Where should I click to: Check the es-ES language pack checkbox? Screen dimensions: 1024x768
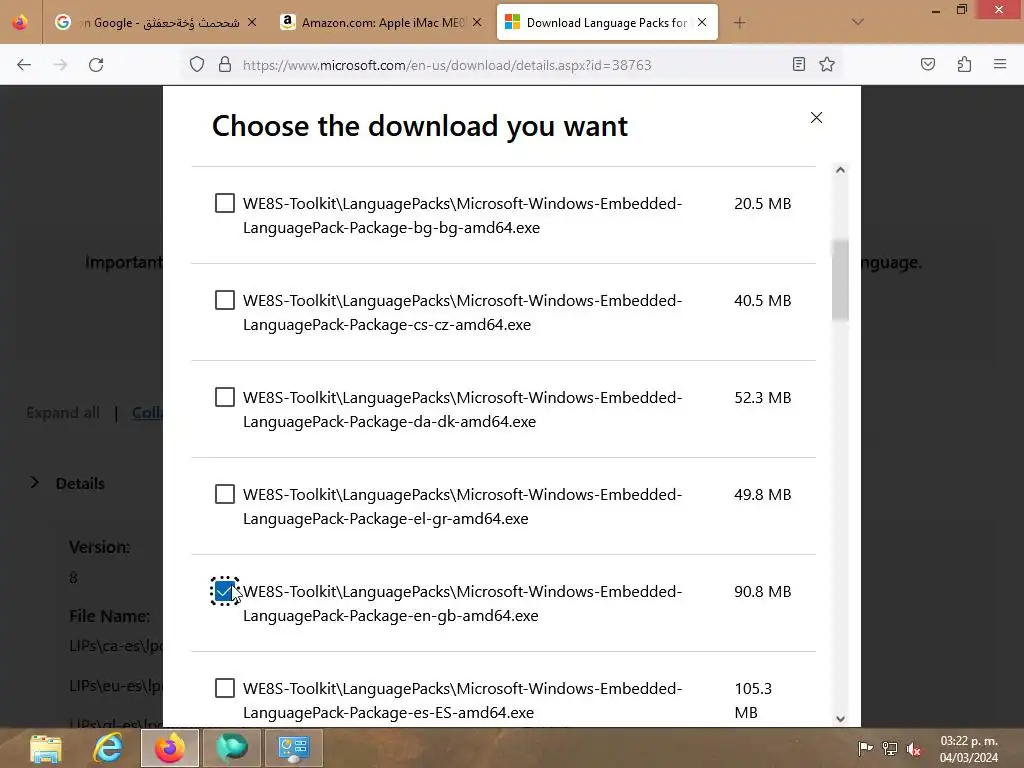225,688
